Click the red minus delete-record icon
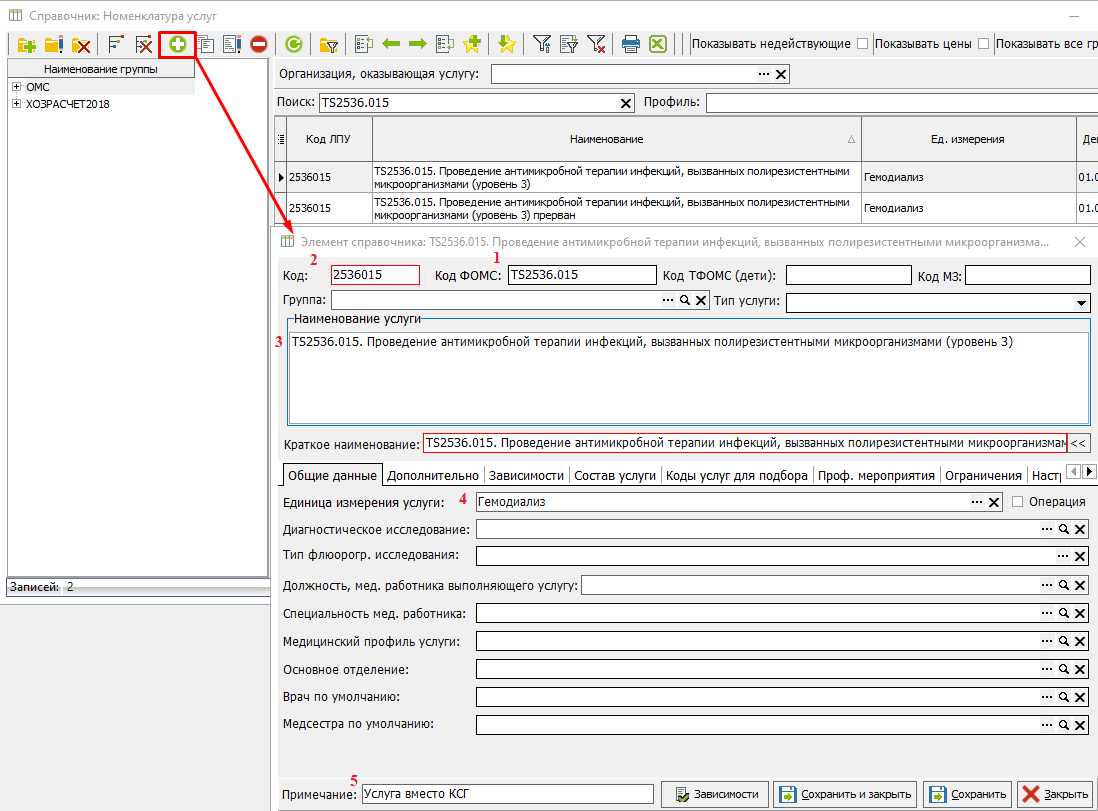Image resolution: width=1098 pixels, height=811 pixels. pyautogui.click(x=259, y=44)
